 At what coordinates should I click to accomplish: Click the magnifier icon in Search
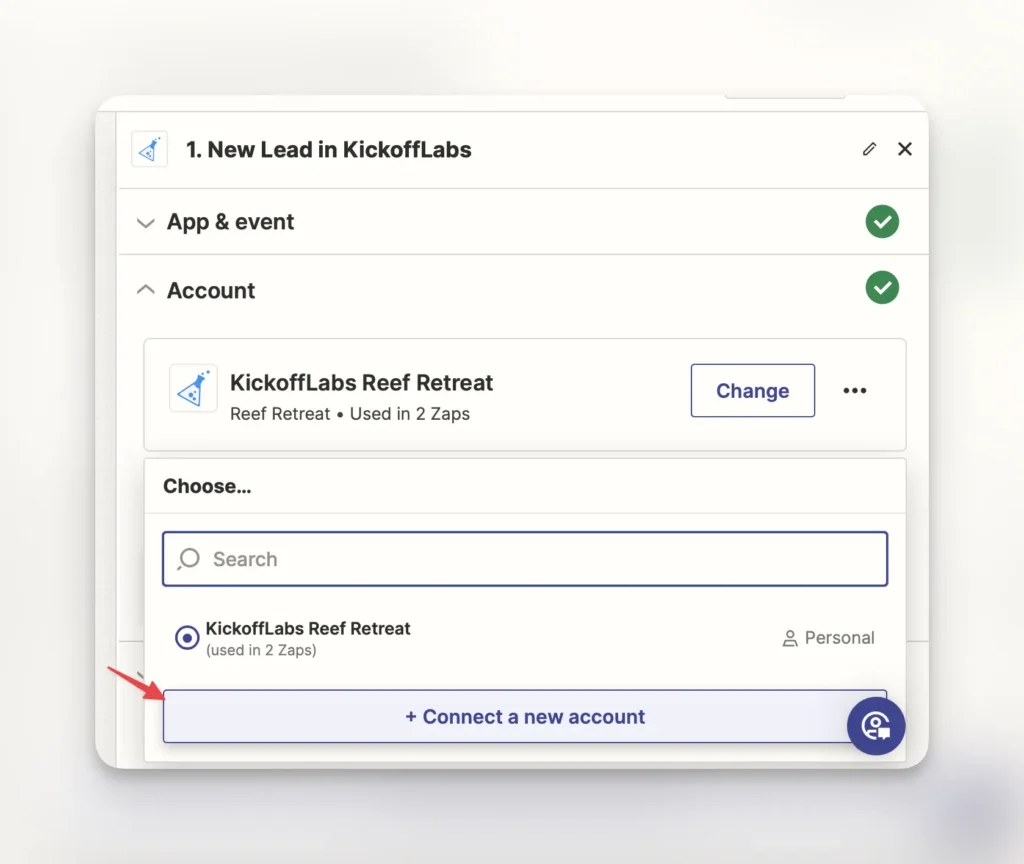(189, 559)
